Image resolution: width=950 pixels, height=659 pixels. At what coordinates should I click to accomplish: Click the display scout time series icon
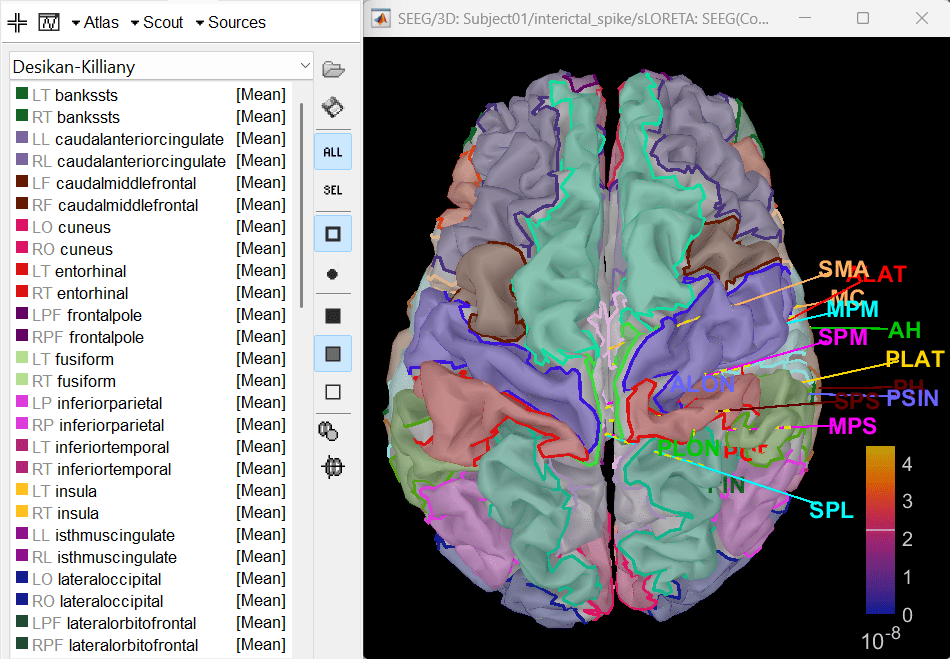(49, 22)
